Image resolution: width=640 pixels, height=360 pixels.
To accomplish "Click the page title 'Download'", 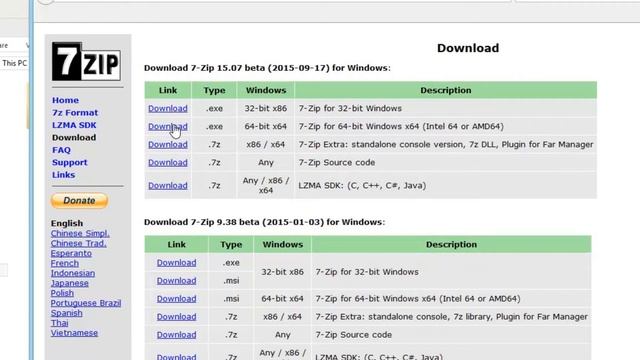I will (x=468, y=48).
